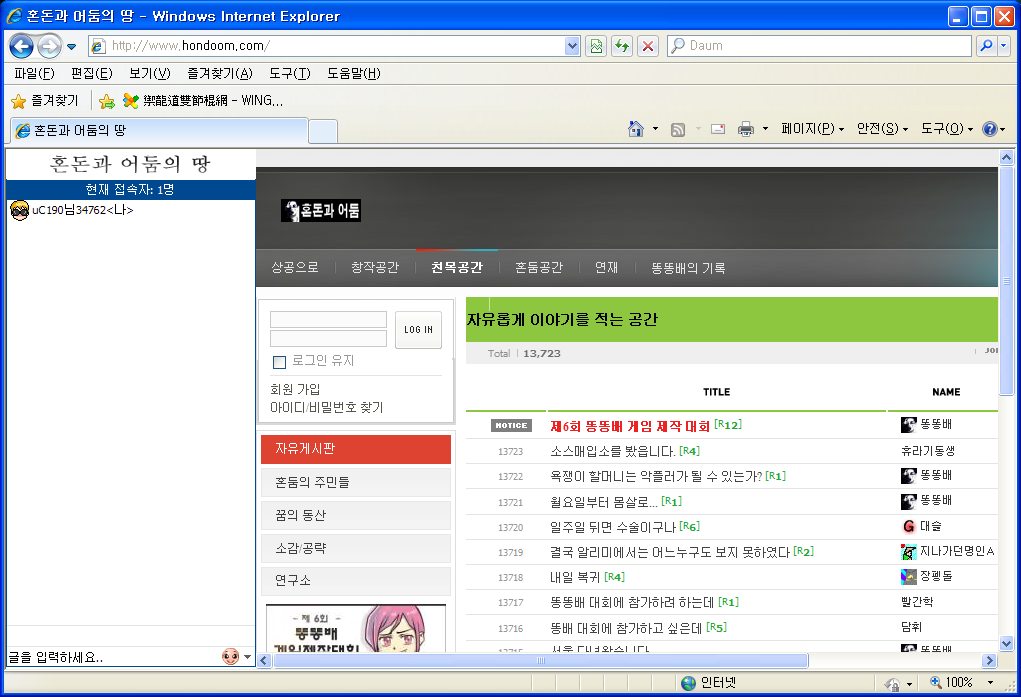Open the 창작공간 navigation item

[x=374, y=268]
